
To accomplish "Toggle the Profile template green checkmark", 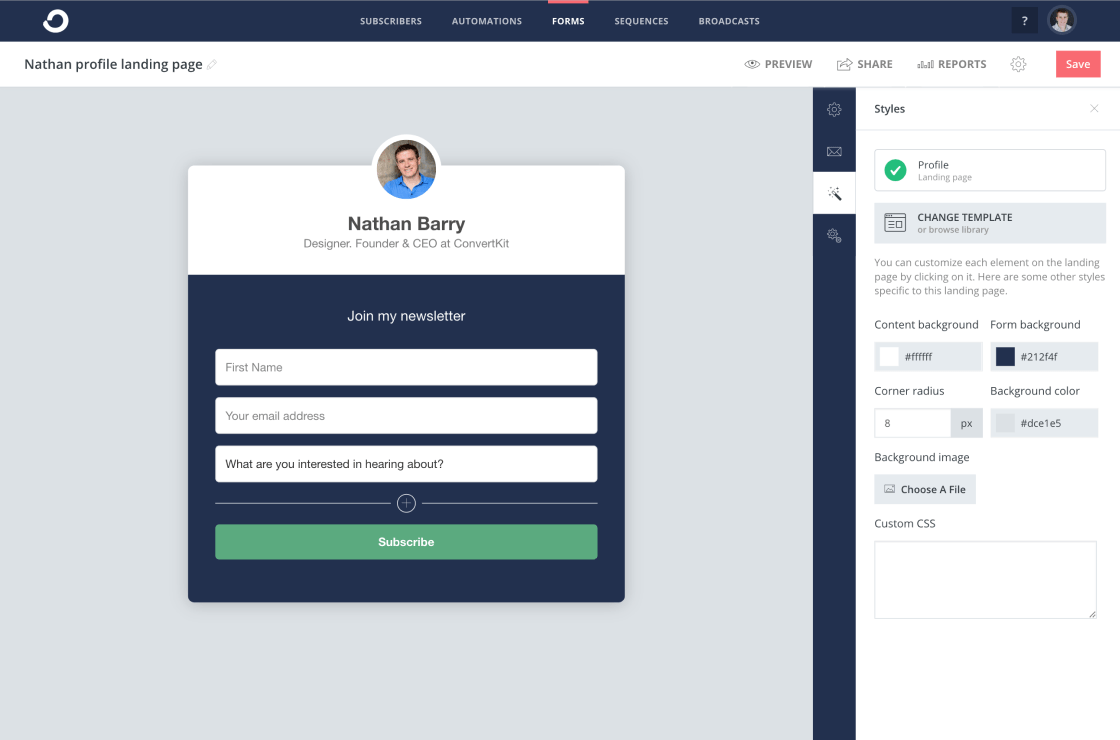I will pos(895,170).
